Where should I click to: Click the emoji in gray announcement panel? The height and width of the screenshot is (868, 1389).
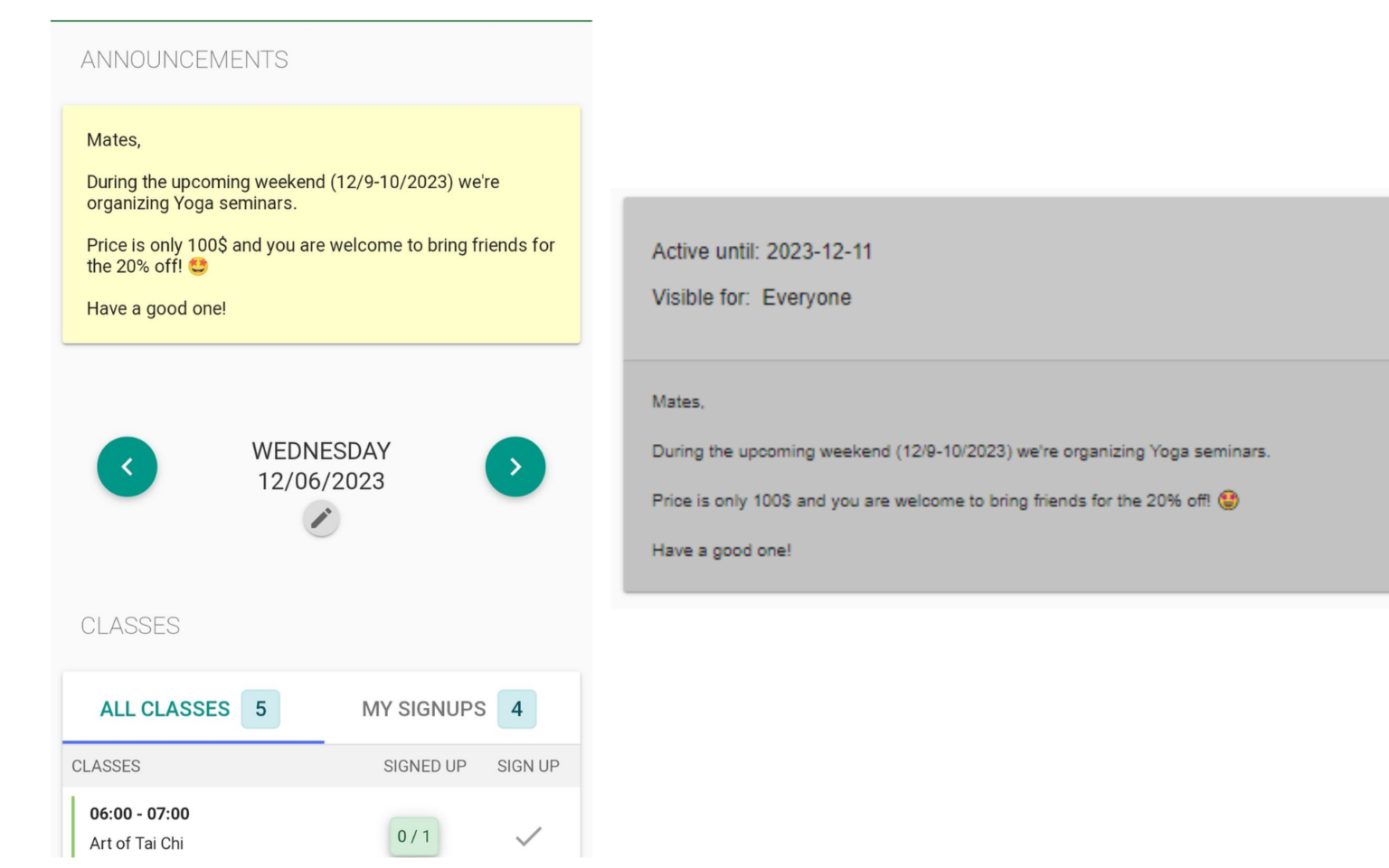coord(1228,500)
